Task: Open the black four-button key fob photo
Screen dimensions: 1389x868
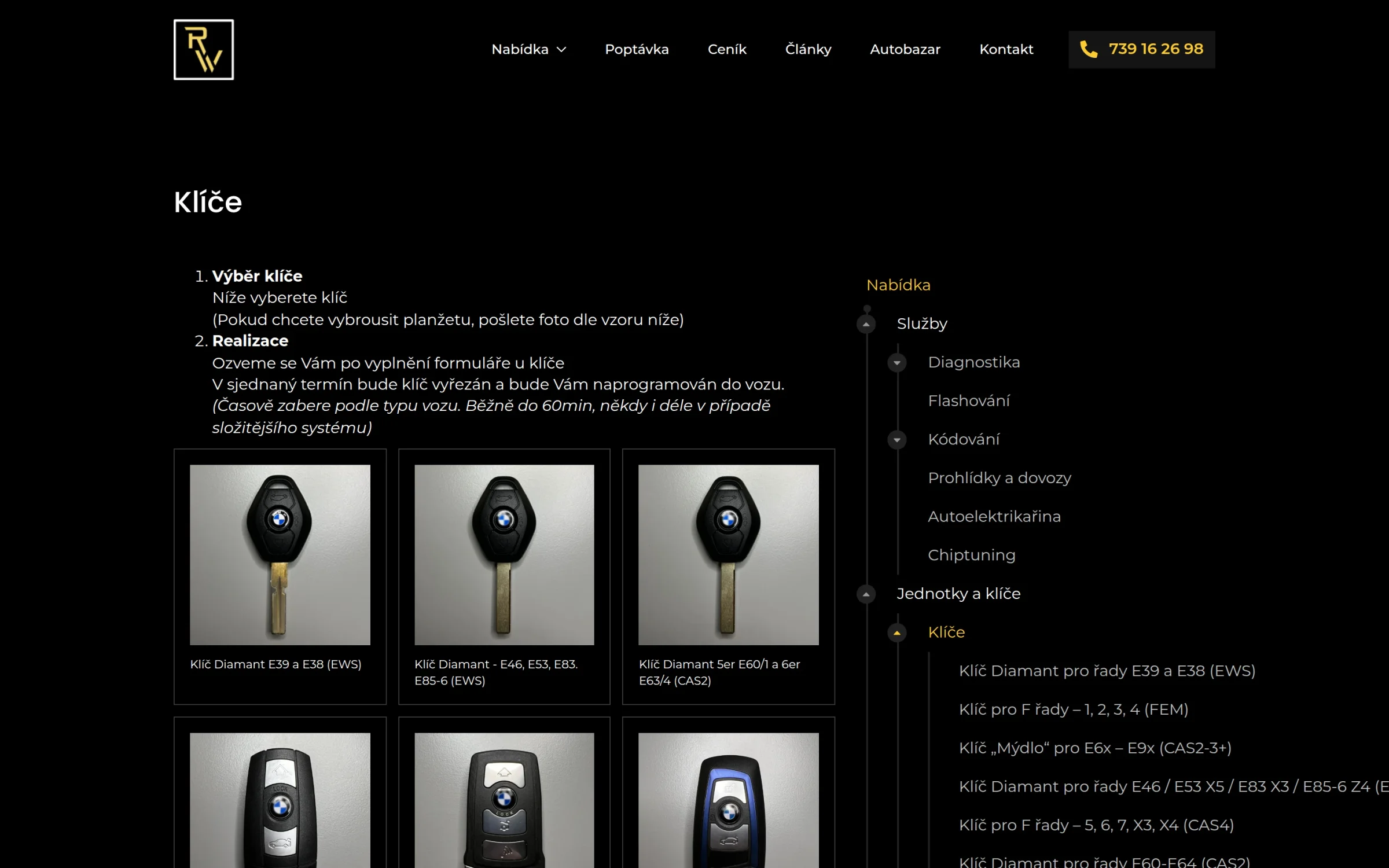Action: coord(504,800)
